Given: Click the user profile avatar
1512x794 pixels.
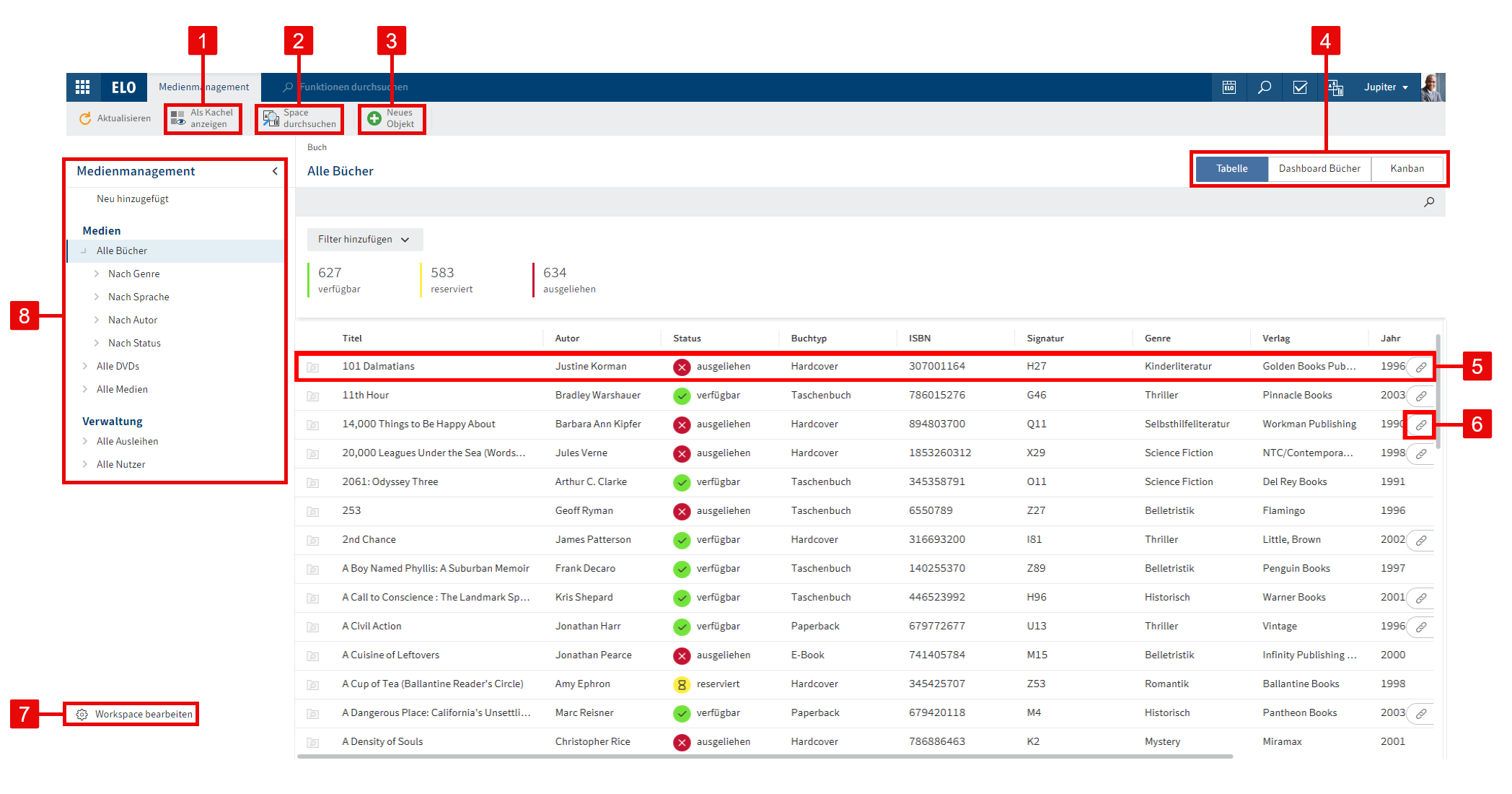Looking at the screenshot, I should click(1433, 87).
